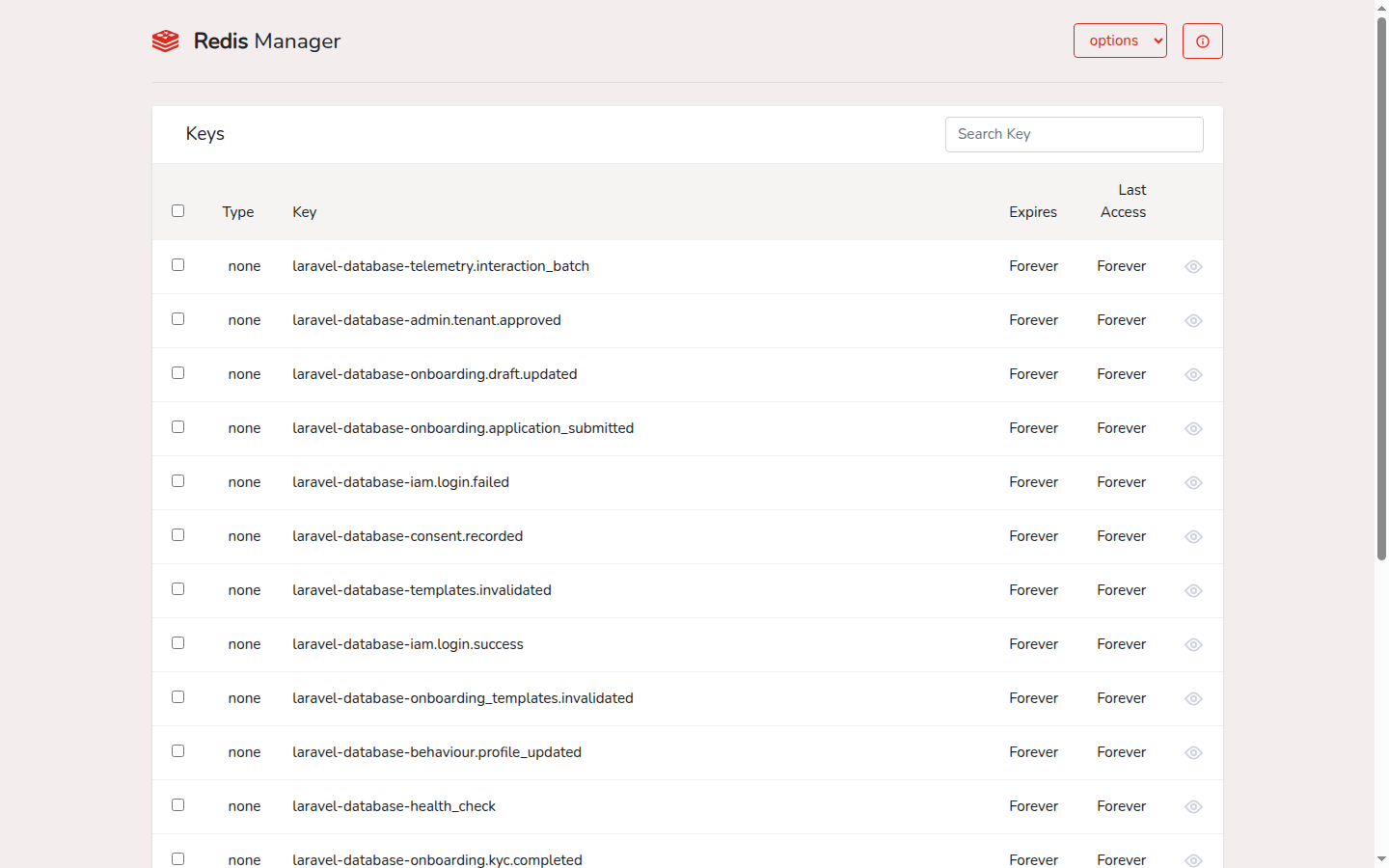Click key laravel-database-health_check
Screen dimensions: 1389x868
click(394, 806)
